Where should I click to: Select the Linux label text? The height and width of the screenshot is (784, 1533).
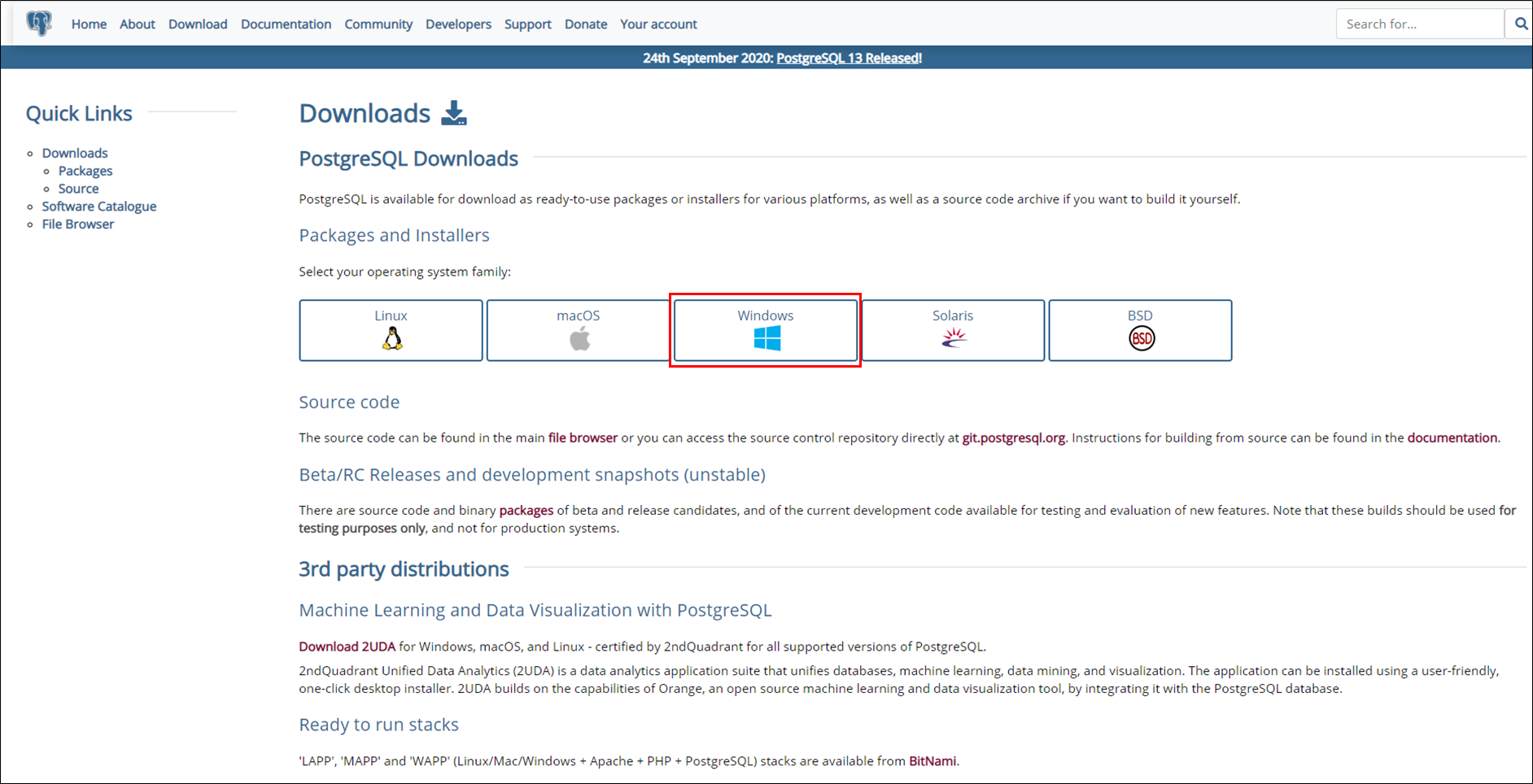pos(391,316)
